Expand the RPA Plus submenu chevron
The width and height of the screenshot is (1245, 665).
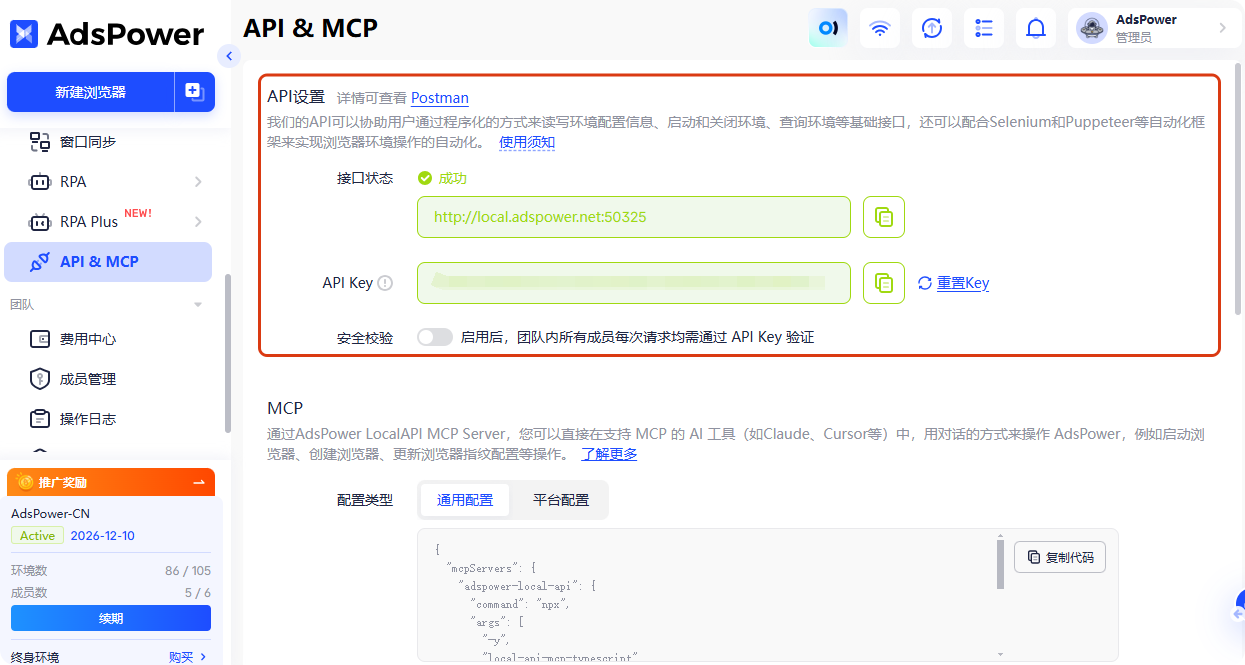pos(198,222)
